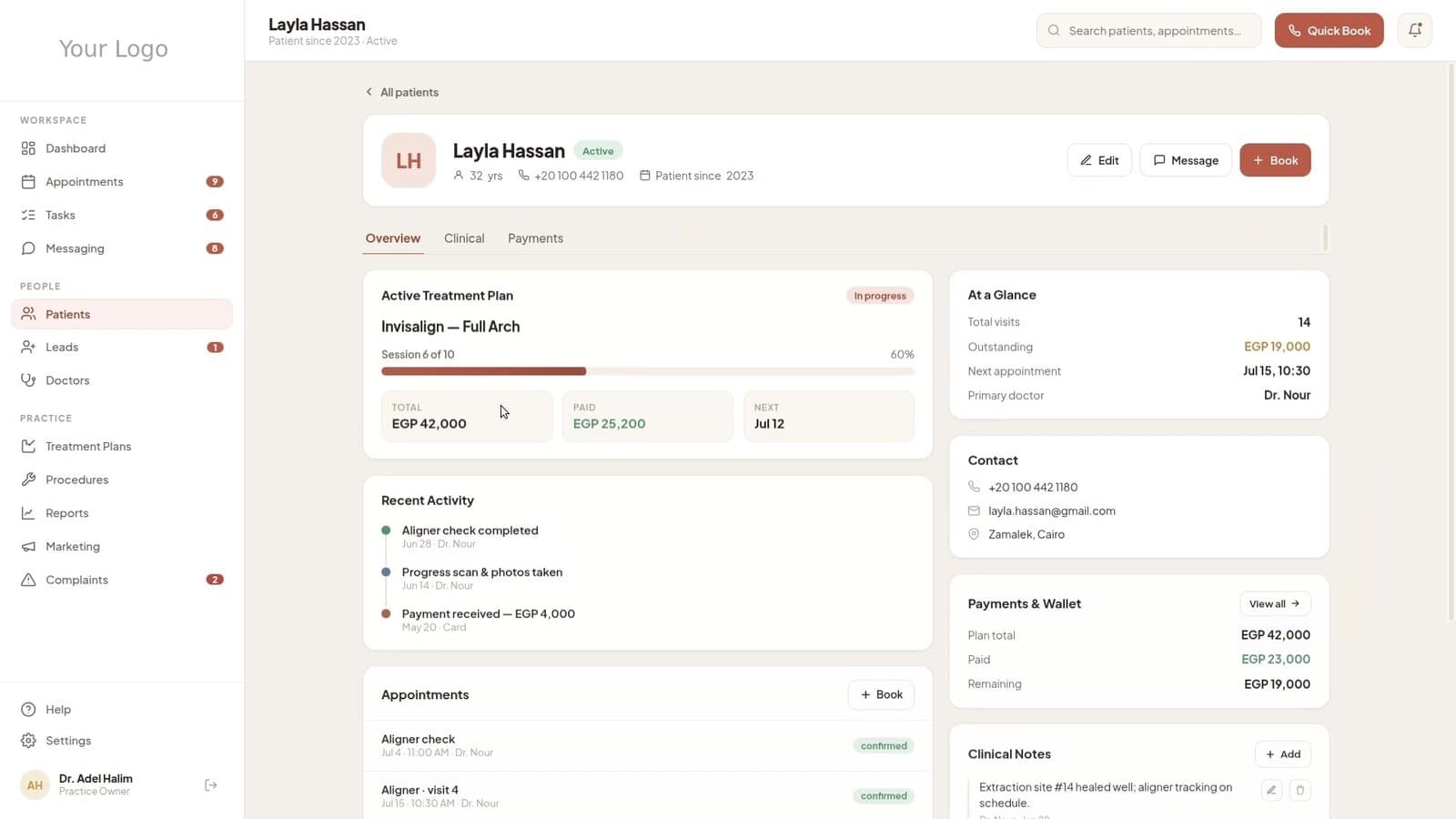This screenshot has width=1456, height=819.
Task: Click phone icon in Contact card
Action: 974,487
